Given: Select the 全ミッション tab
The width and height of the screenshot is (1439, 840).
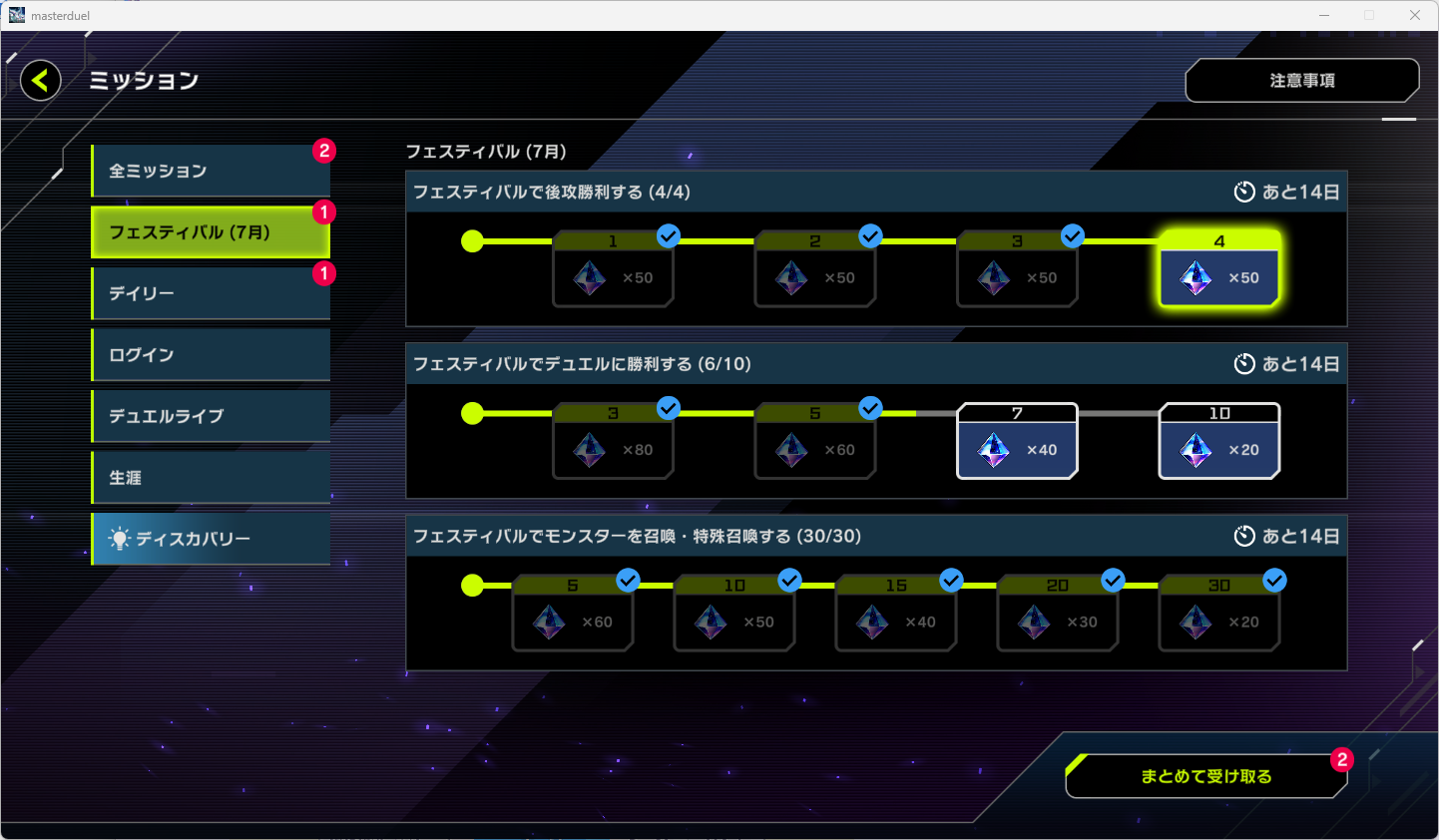Looking at the screenshot, I should pos(211,171).
